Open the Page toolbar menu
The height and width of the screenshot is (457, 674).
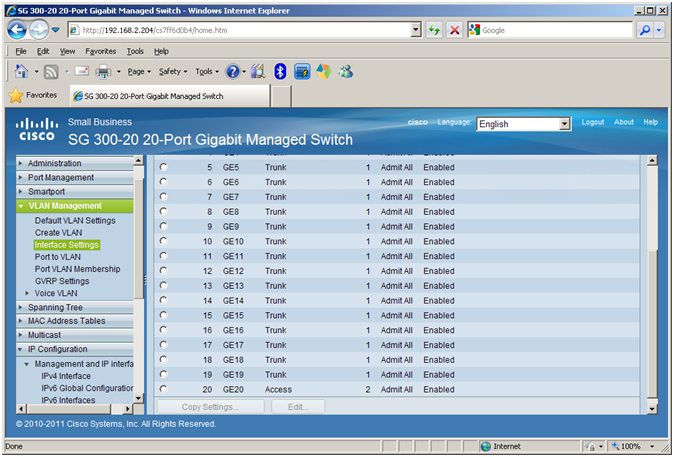pyautogui.click(x=139, y=72)
